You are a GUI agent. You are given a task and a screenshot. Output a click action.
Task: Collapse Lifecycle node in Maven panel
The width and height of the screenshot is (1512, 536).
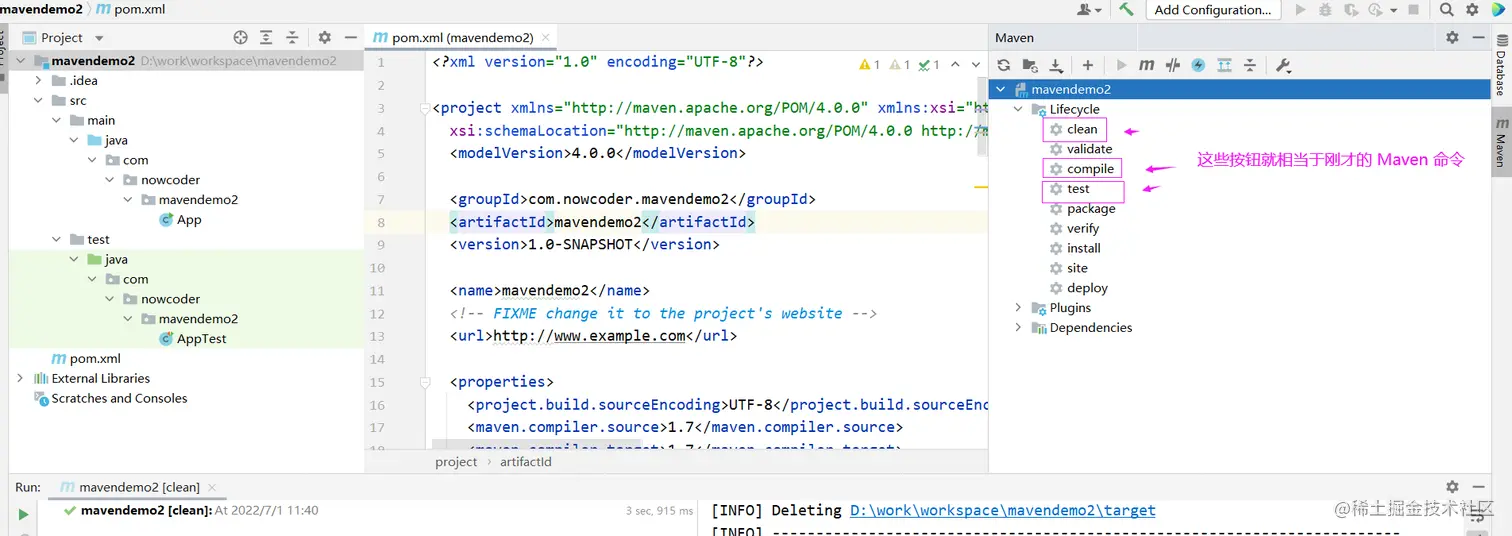(1018, 109)
